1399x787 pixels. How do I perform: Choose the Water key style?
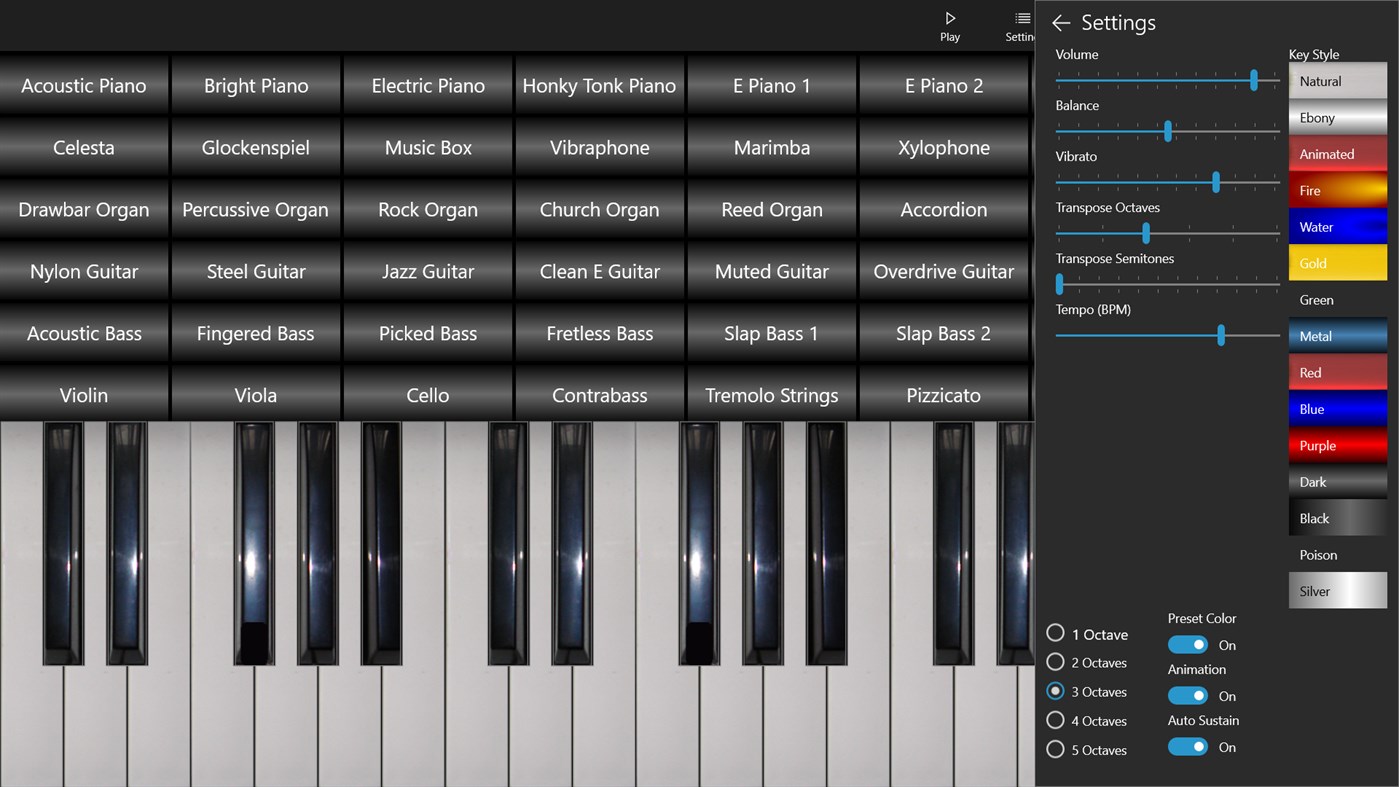tap(1338, 226)
